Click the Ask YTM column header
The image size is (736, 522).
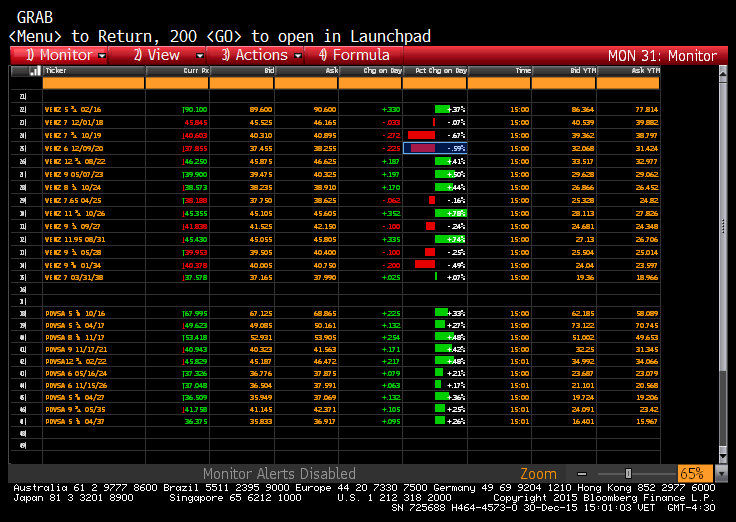pyautogui.click(x=629, y=71)
